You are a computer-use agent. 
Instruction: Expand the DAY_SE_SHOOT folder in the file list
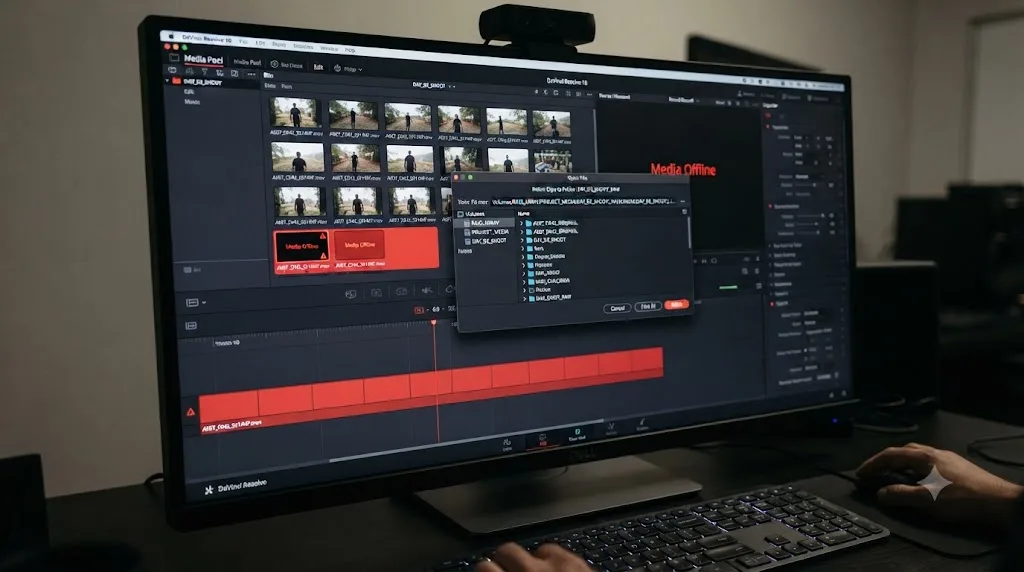522,240
